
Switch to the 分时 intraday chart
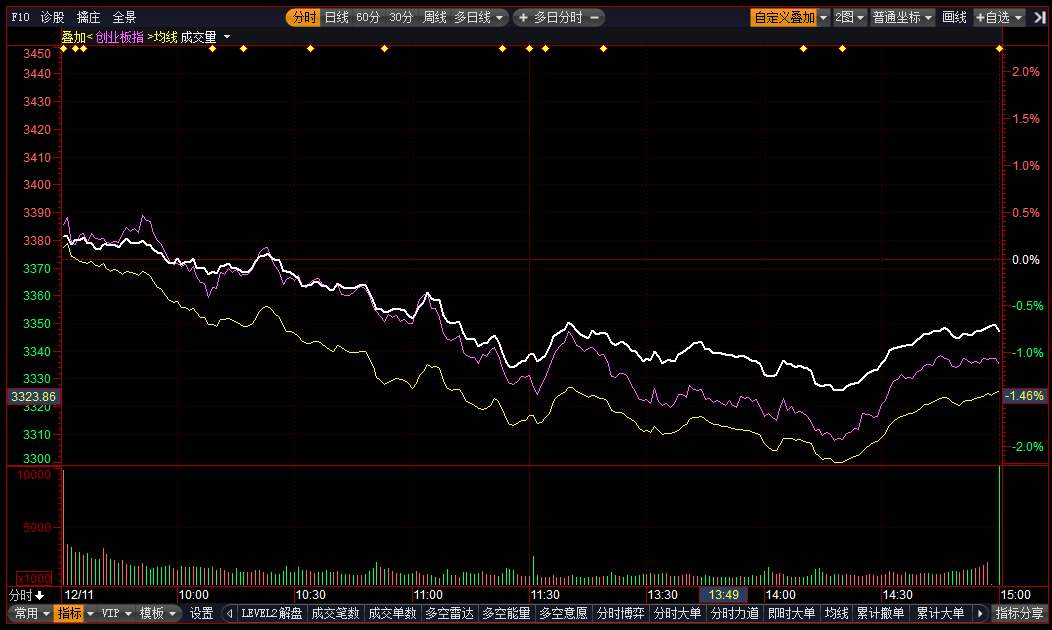click(304, 17)
